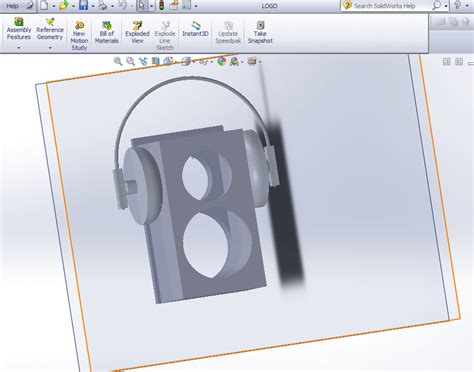Click the search magnifier icon
This screenshot has height=372, width=474.
pos(436,6)
